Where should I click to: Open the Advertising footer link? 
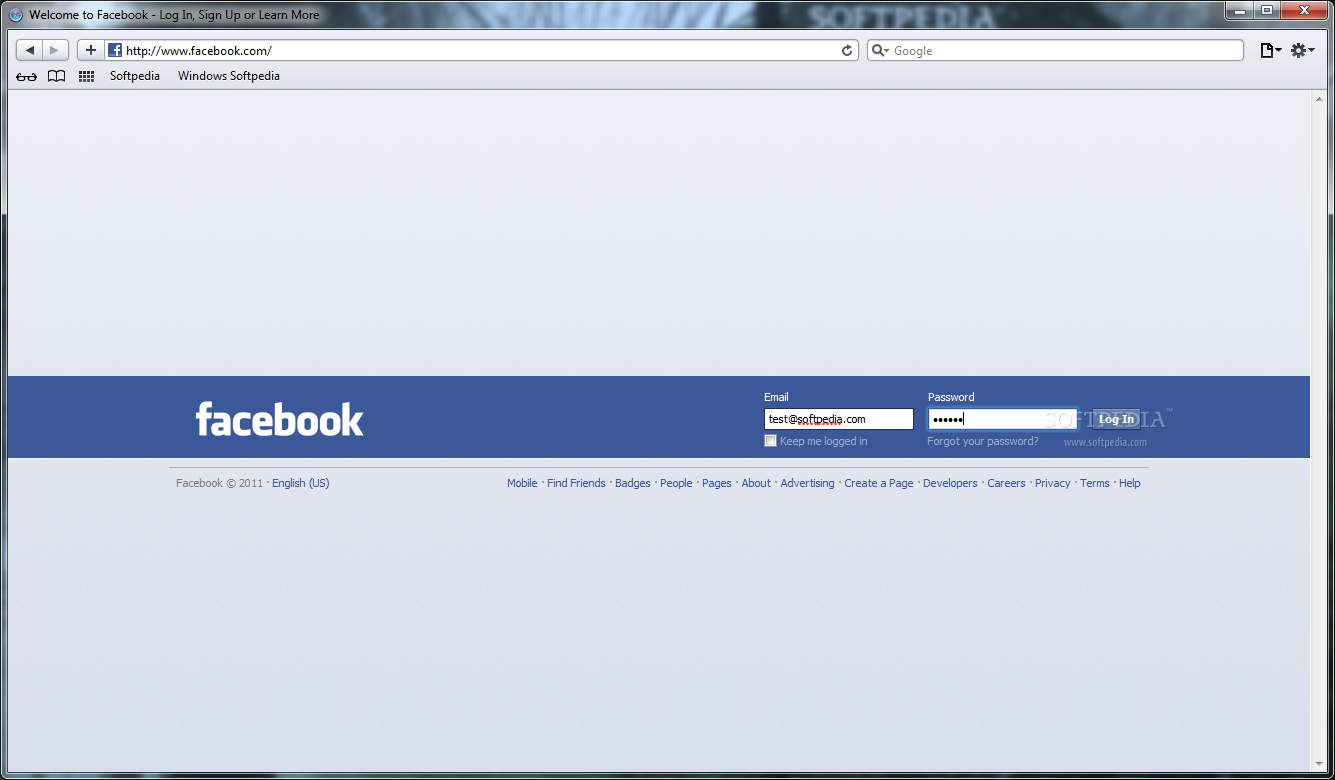[807, 483]
